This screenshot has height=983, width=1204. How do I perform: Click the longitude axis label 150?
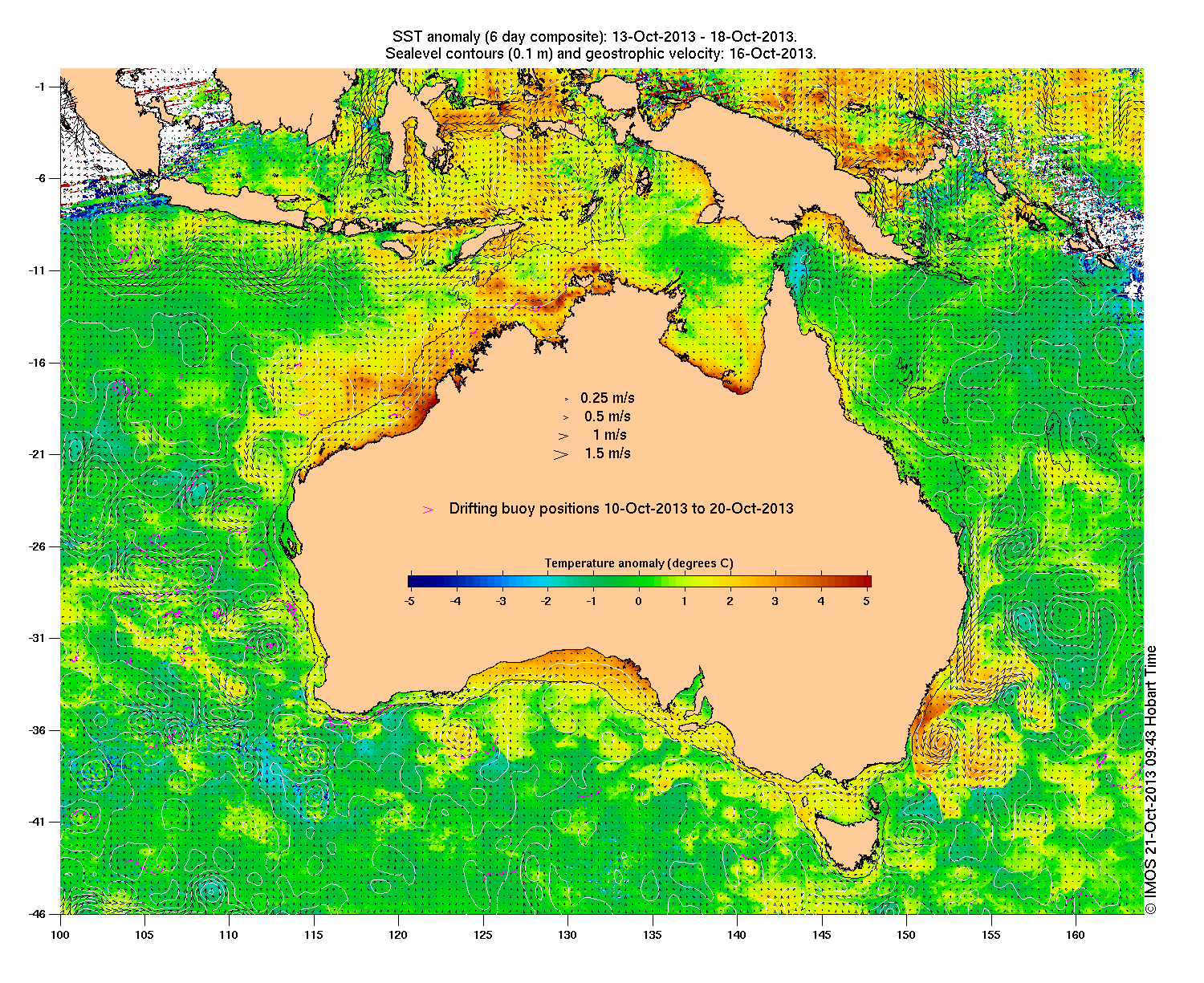click(x=906, y=935)
